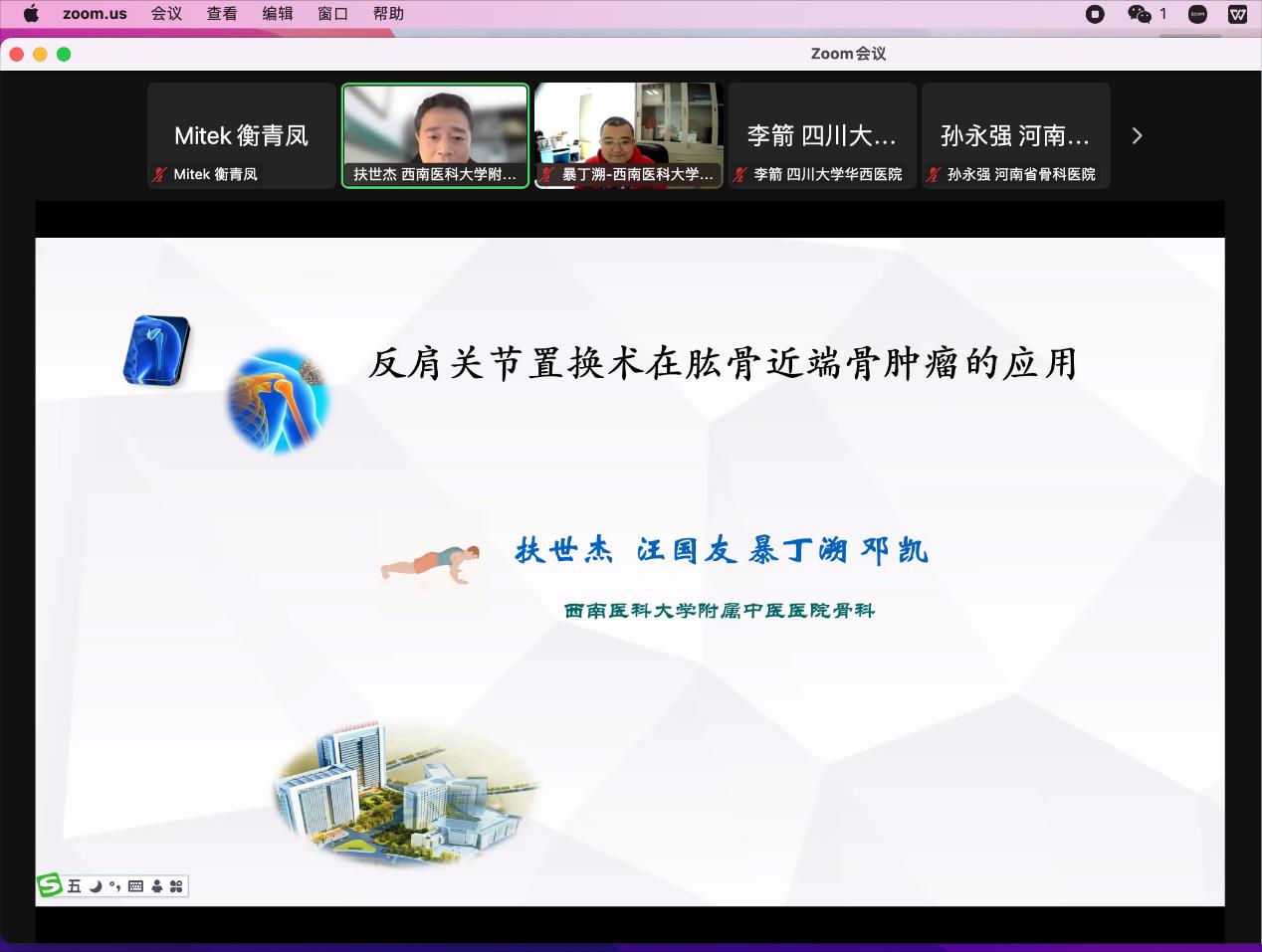
Task: Open the 查看 menu
Action: [x=222, y=14]
